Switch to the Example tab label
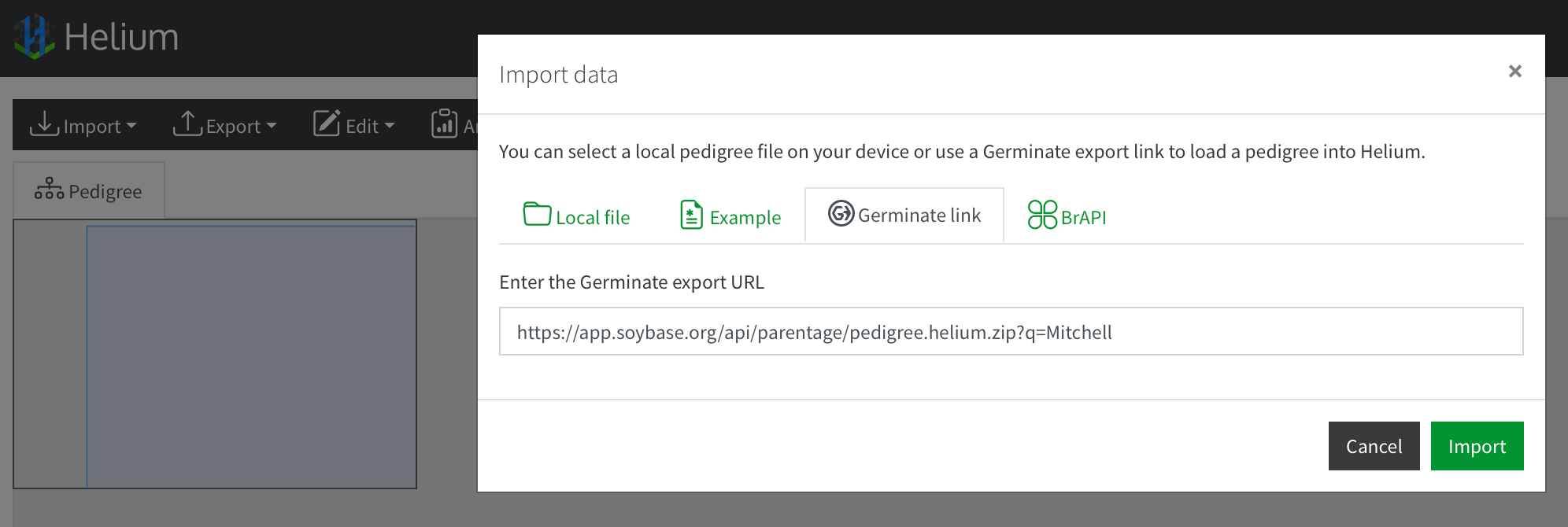Viewport: 1568px width, 527px height. [x=745, y=218]
